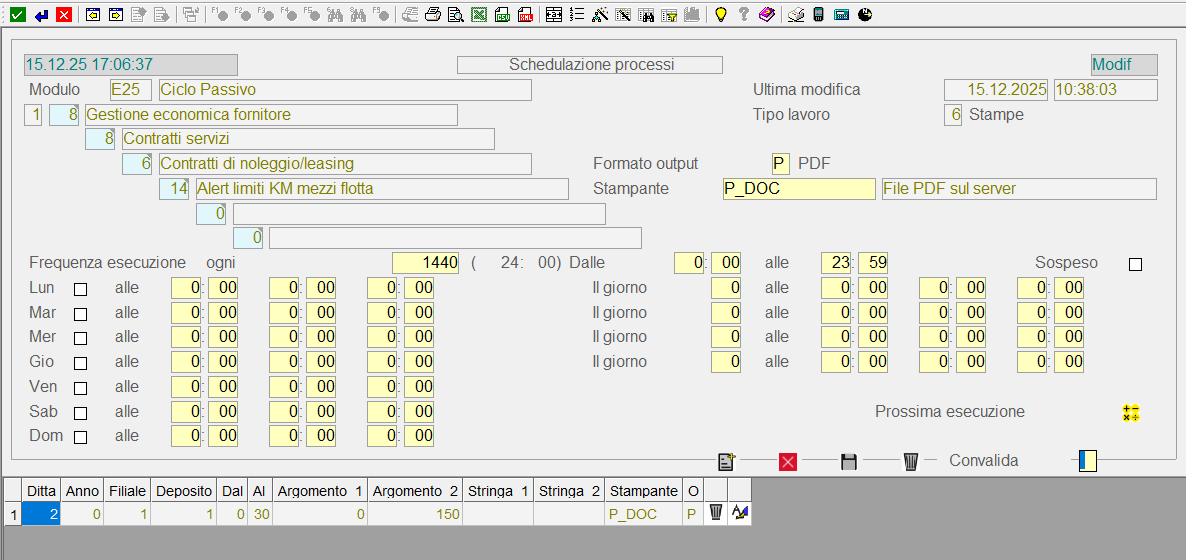Click the new record document icon
This screenshot has width=1186, height=560.
727,461
